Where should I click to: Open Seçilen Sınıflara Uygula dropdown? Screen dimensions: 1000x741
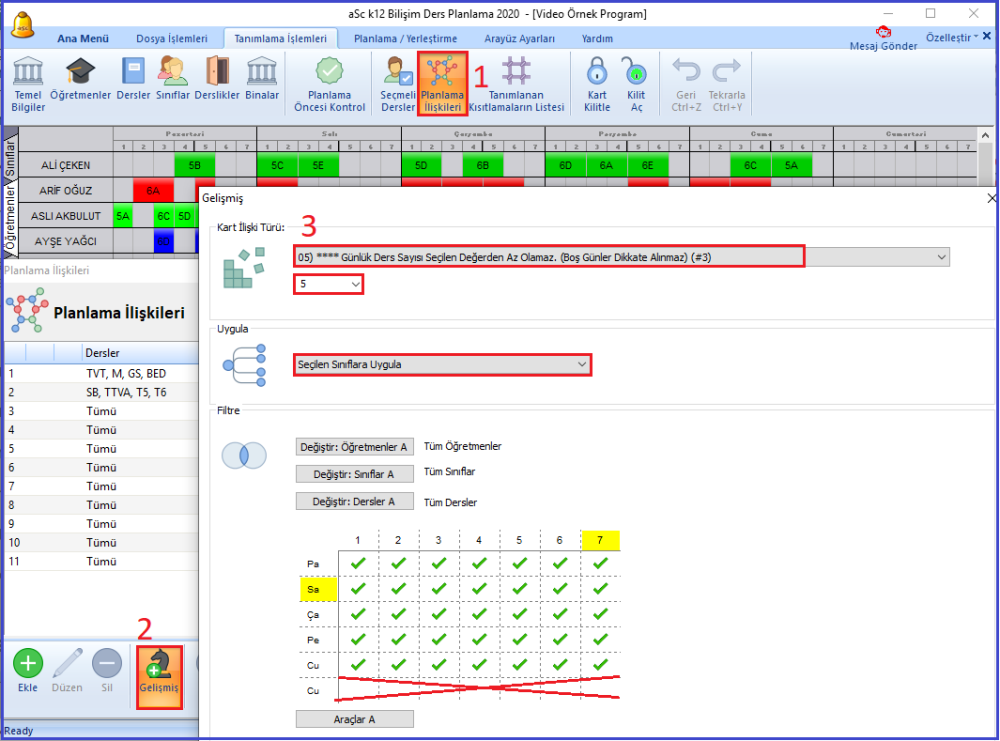point(442,365)
